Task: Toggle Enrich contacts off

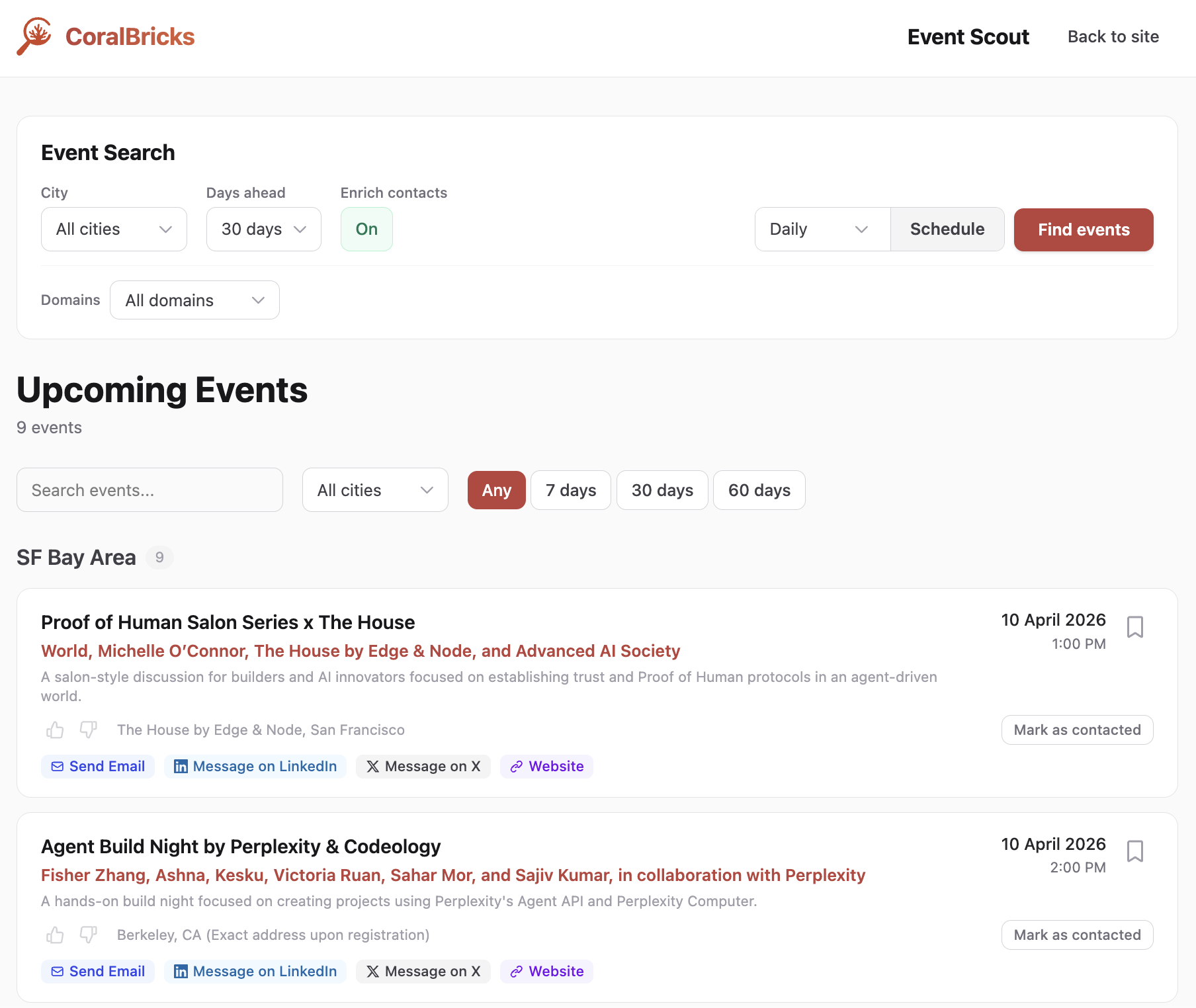Action: click(x=366, y=230)
